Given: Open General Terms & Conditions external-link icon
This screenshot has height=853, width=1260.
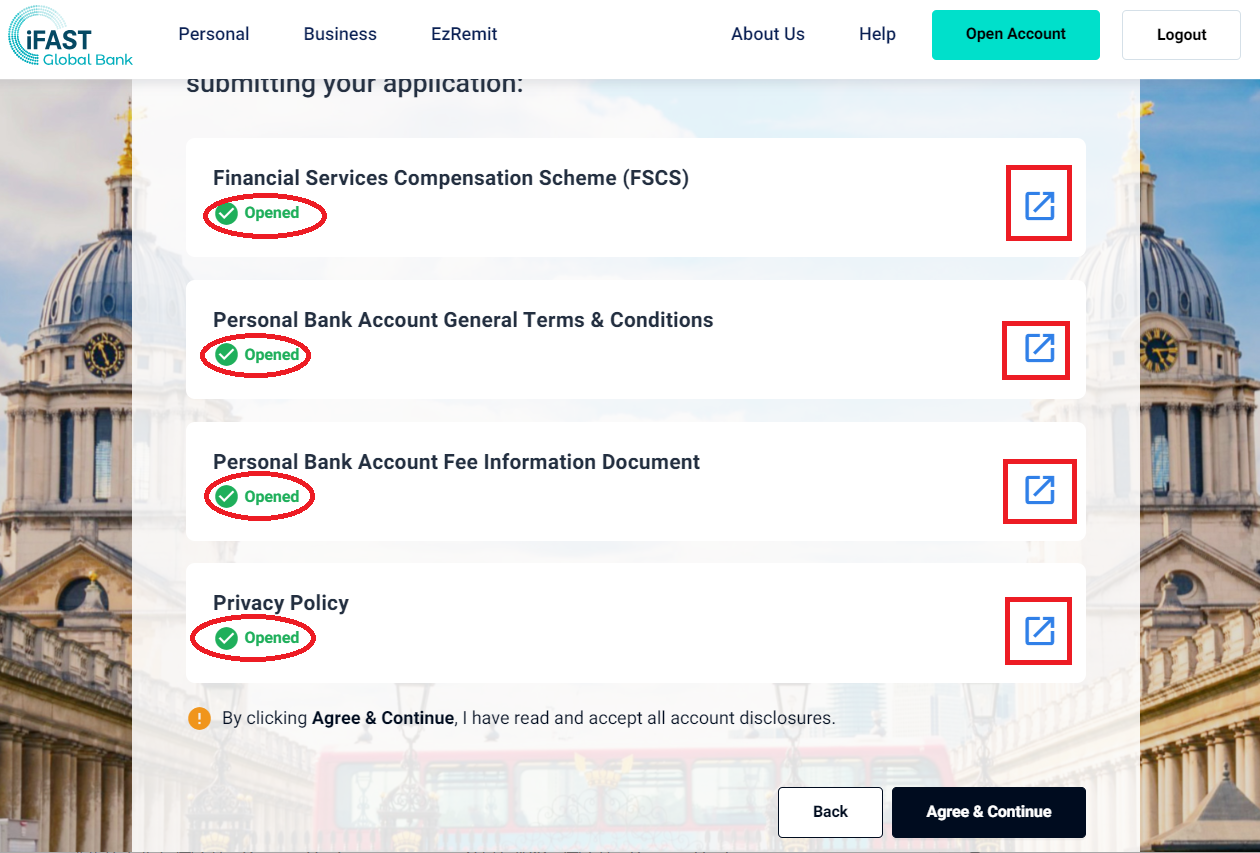Looking at the screenshot, I should coord(1039,348).
